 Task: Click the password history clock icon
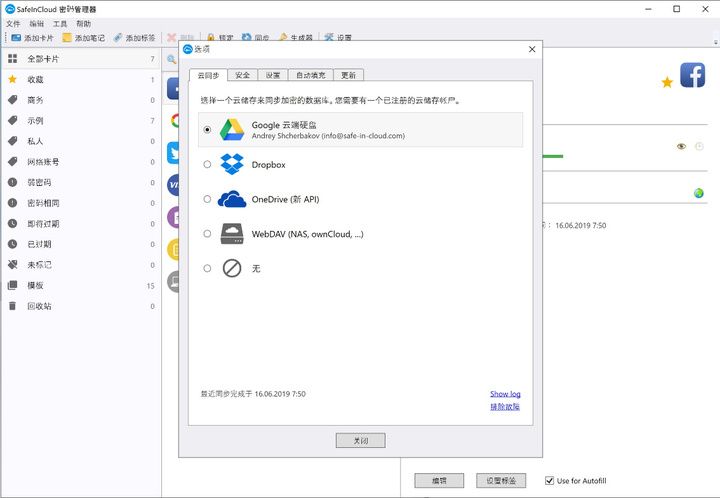tap(699, 146)
